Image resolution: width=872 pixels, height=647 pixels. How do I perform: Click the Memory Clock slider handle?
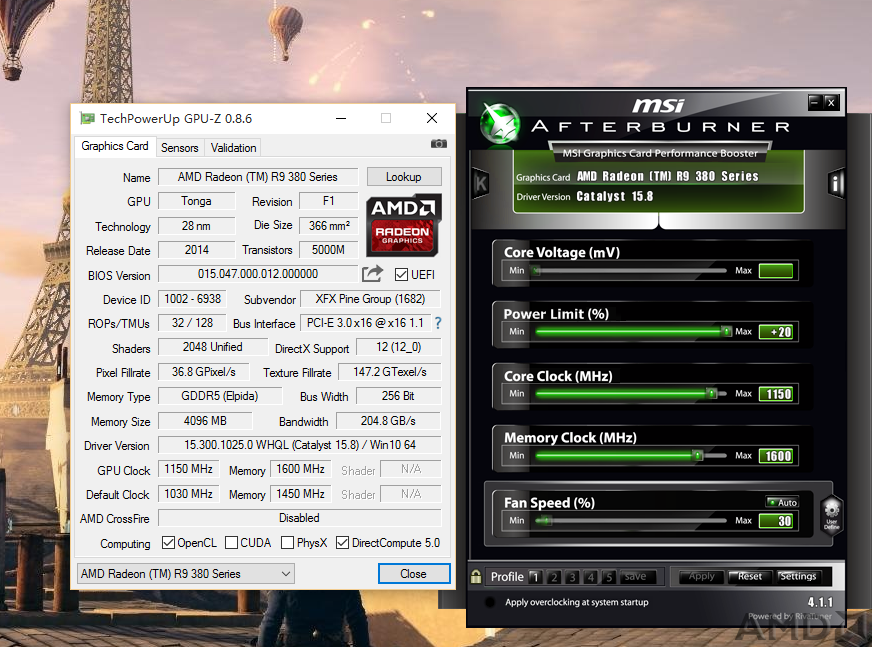tap(697, 456)
